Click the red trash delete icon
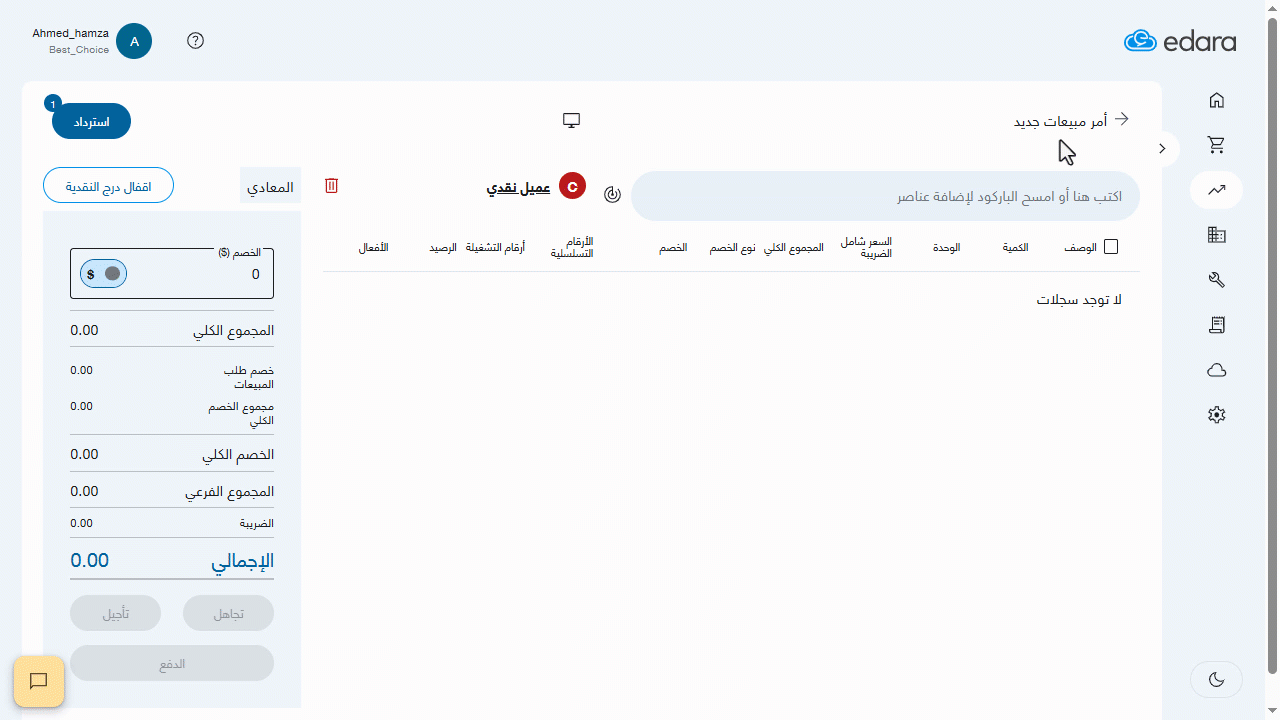Viewport: 1280px width, 720px height. click(332, 185)
